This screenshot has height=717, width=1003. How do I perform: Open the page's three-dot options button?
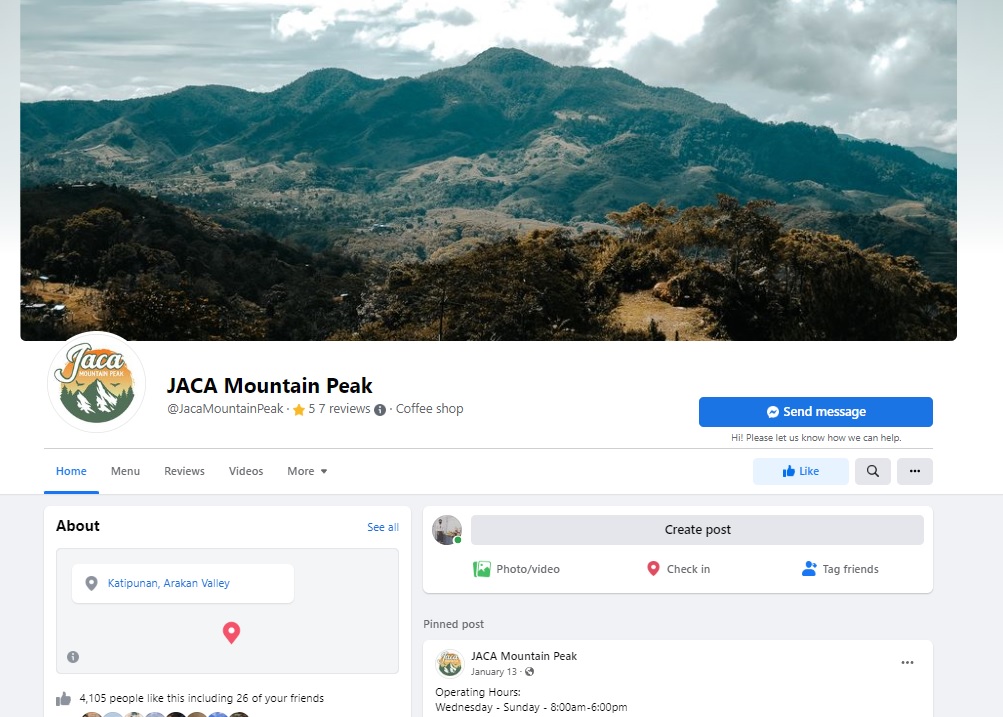pyautogui.click(x=914, y=472)
